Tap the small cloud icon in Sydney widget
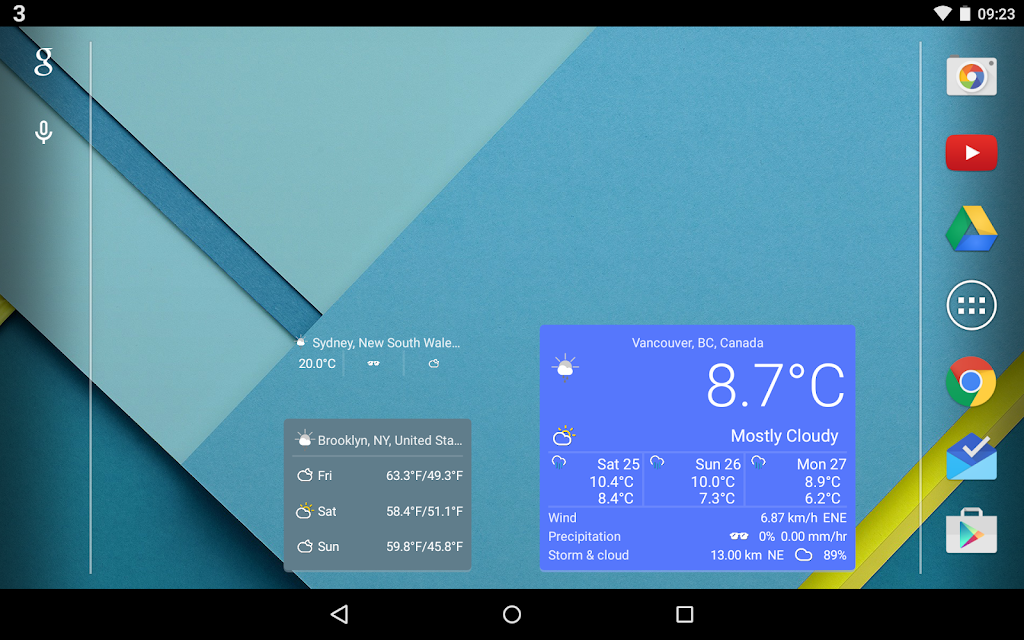The width and height of the screenshot is (1024, 640). point(434,363)
